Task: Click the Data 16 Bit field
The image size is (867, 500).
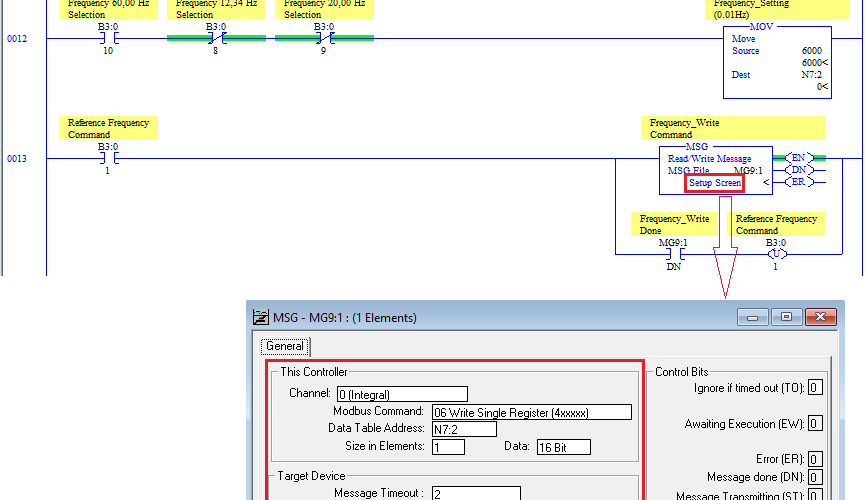Action: [x=563, y=447]
